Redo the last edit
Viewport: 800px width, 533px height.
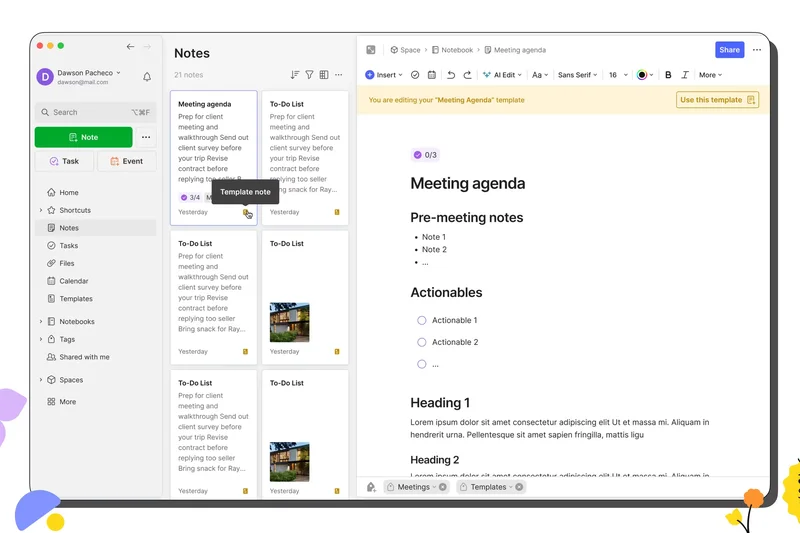(x=467, y=75)
